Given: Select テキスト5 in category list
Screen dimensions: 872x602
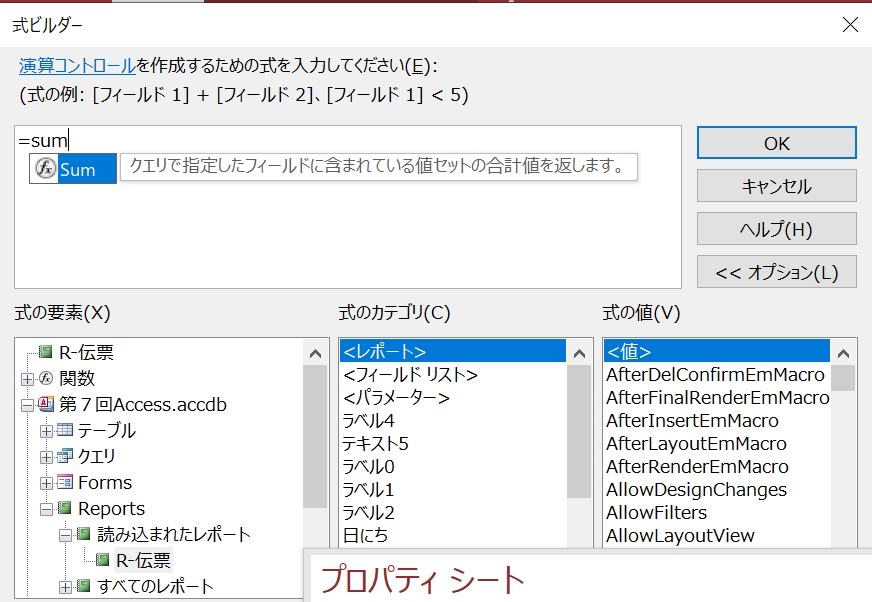Looking at the screenshot, I should pyautogui.click(x=453, y=443).
